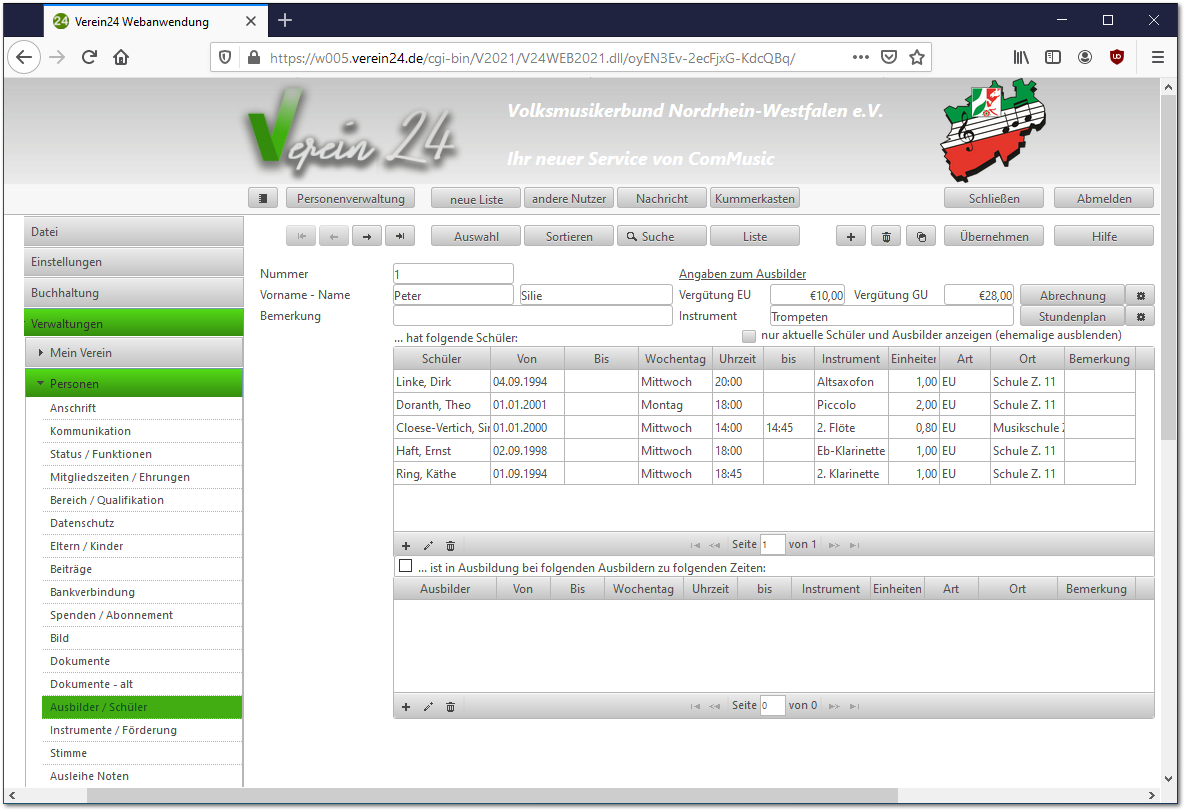Viewport: 1186px width, 812px height.
Task: Jump to the last record arrow button
Action: [400, 237]
